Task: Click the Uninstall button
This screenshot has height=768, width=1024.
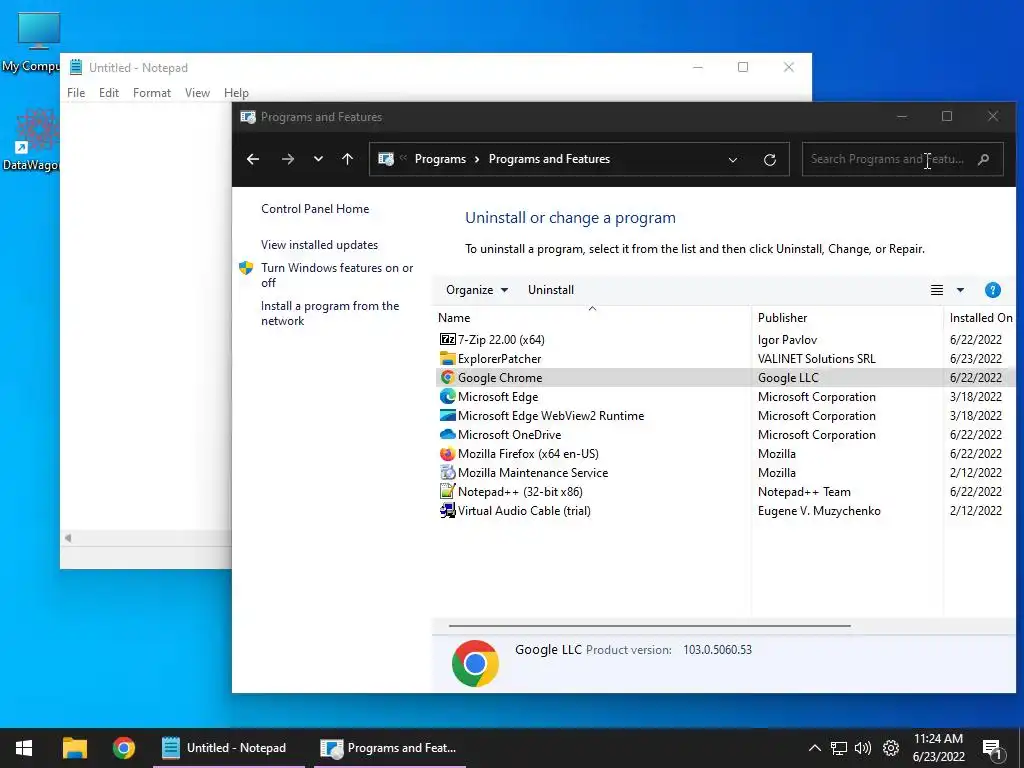Action: click(x=551, y=290)
